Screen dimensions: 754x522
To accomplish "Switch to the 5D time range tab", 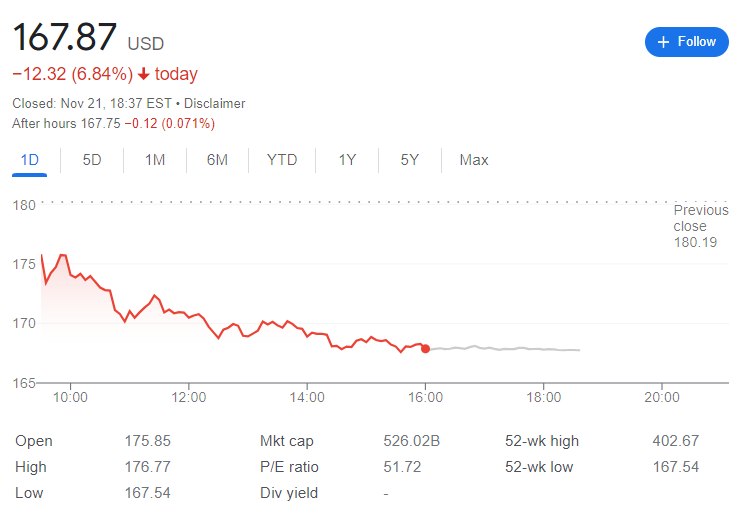I will [92, 160].
